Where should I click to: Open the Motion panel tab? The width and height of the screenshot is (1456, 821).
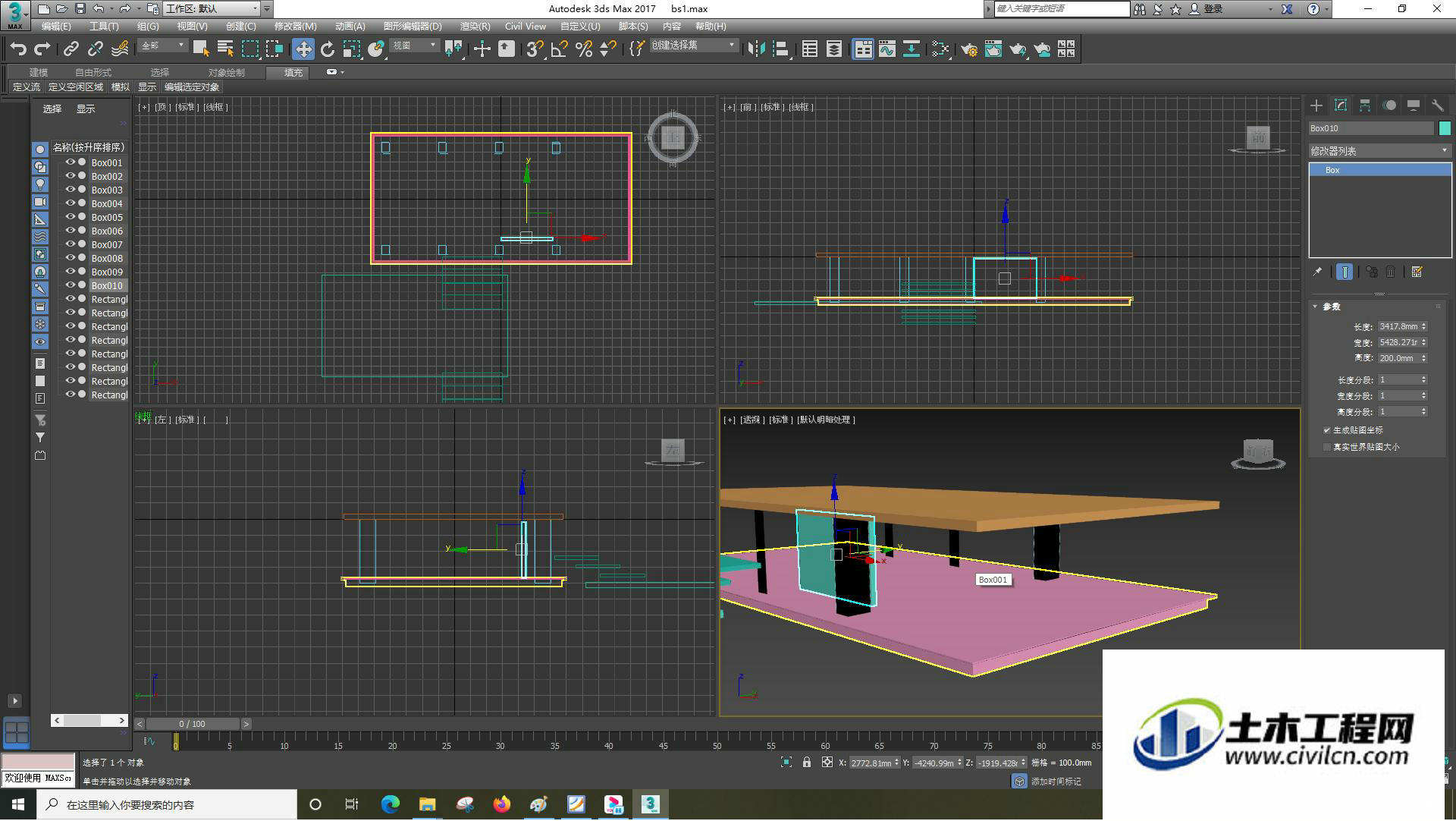coord(1389,105)
